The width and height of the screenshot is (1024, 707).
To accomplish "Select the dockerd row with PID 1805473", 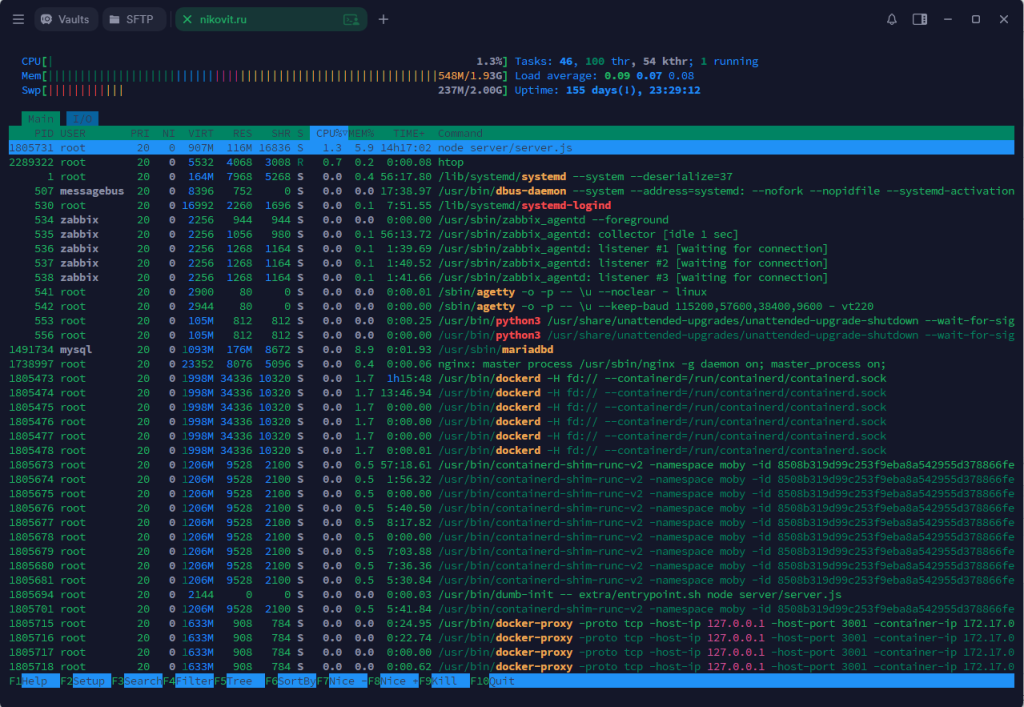I will [x=511, y=378].
